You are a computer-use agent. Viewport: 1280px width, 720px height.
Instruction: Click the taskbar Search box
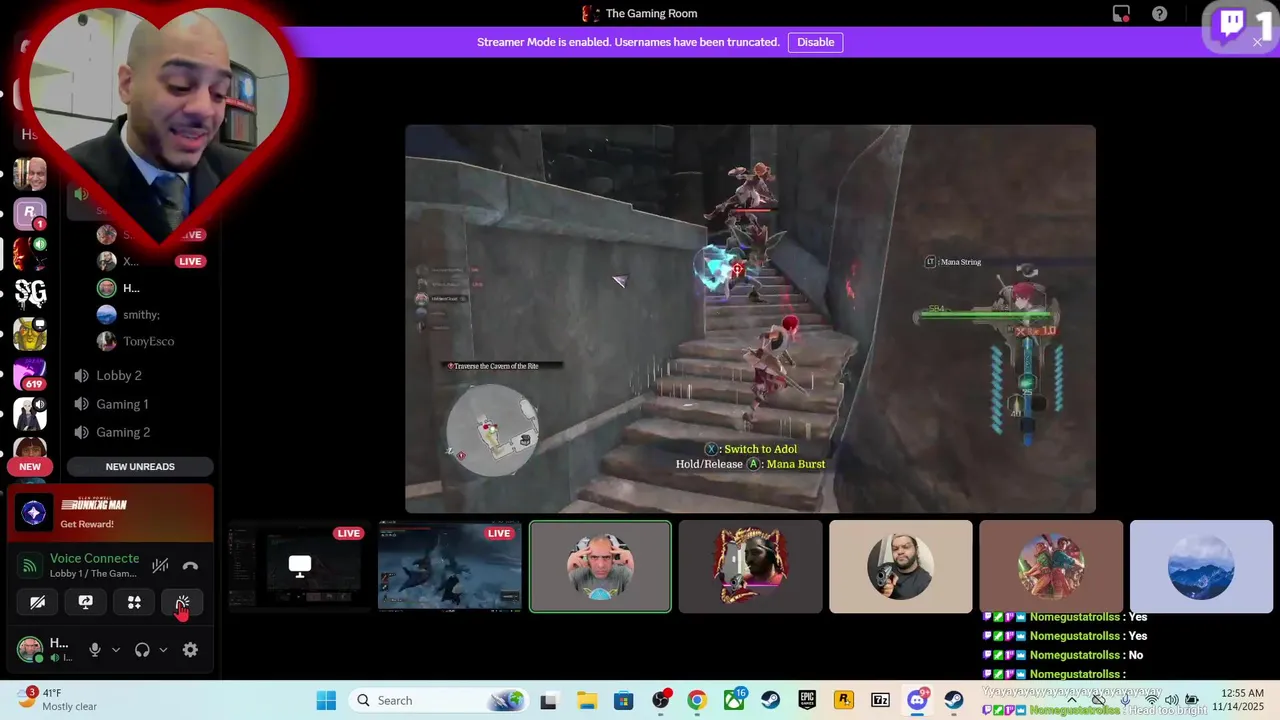(438, 700)
